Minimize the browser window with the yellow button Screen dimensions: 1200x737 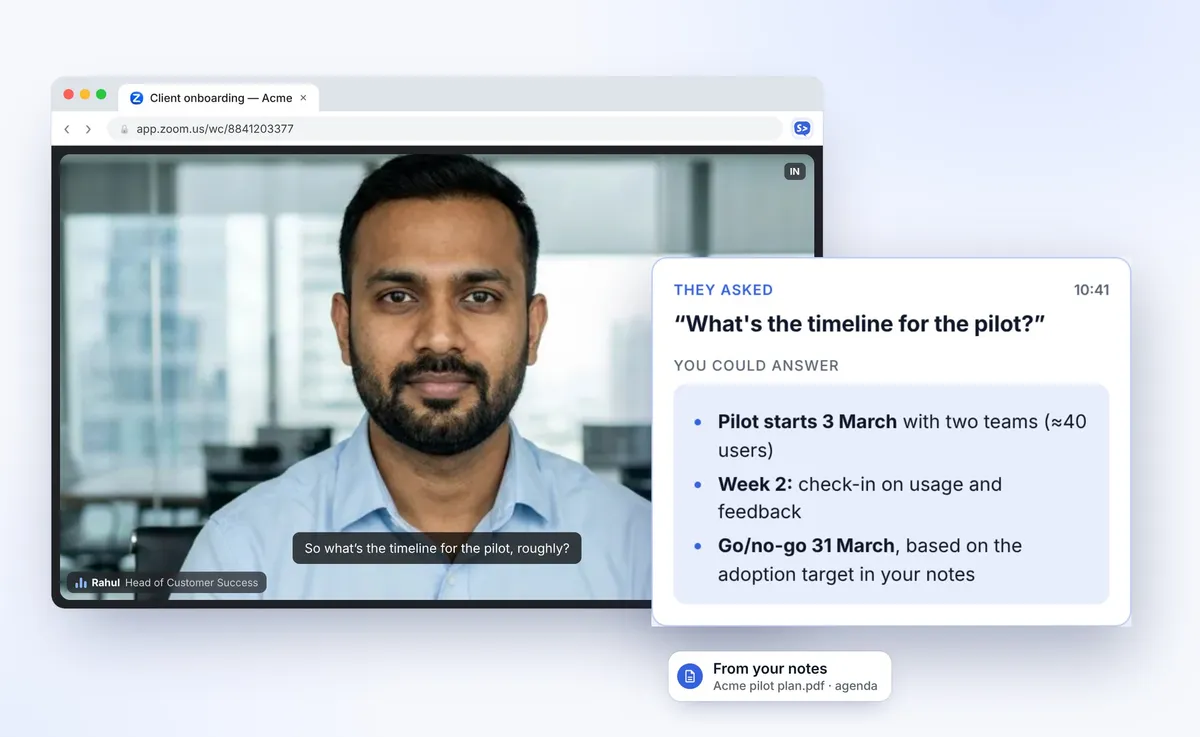[x=85, y=94]
